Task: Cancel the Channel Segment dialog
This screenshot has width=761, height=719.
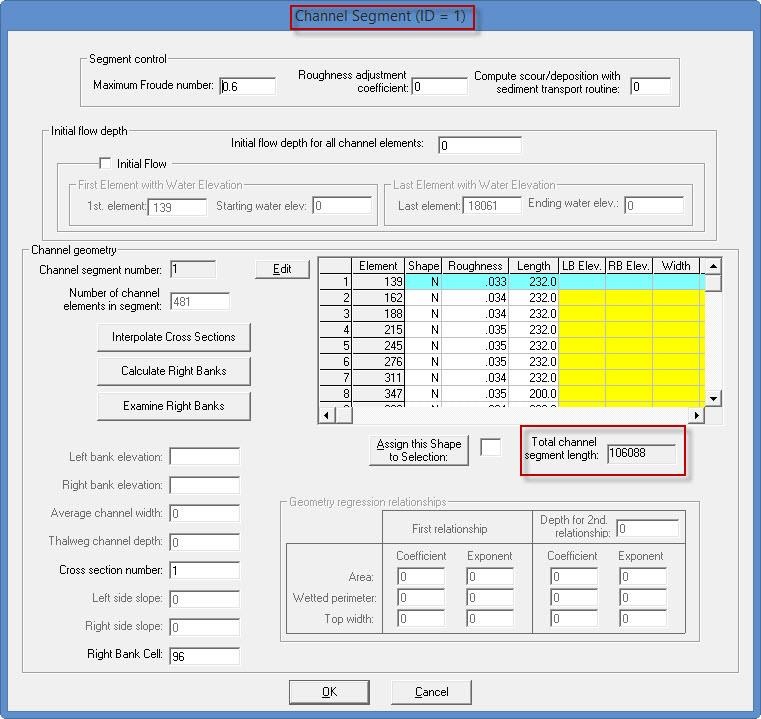Action: (x=431, y=692)
